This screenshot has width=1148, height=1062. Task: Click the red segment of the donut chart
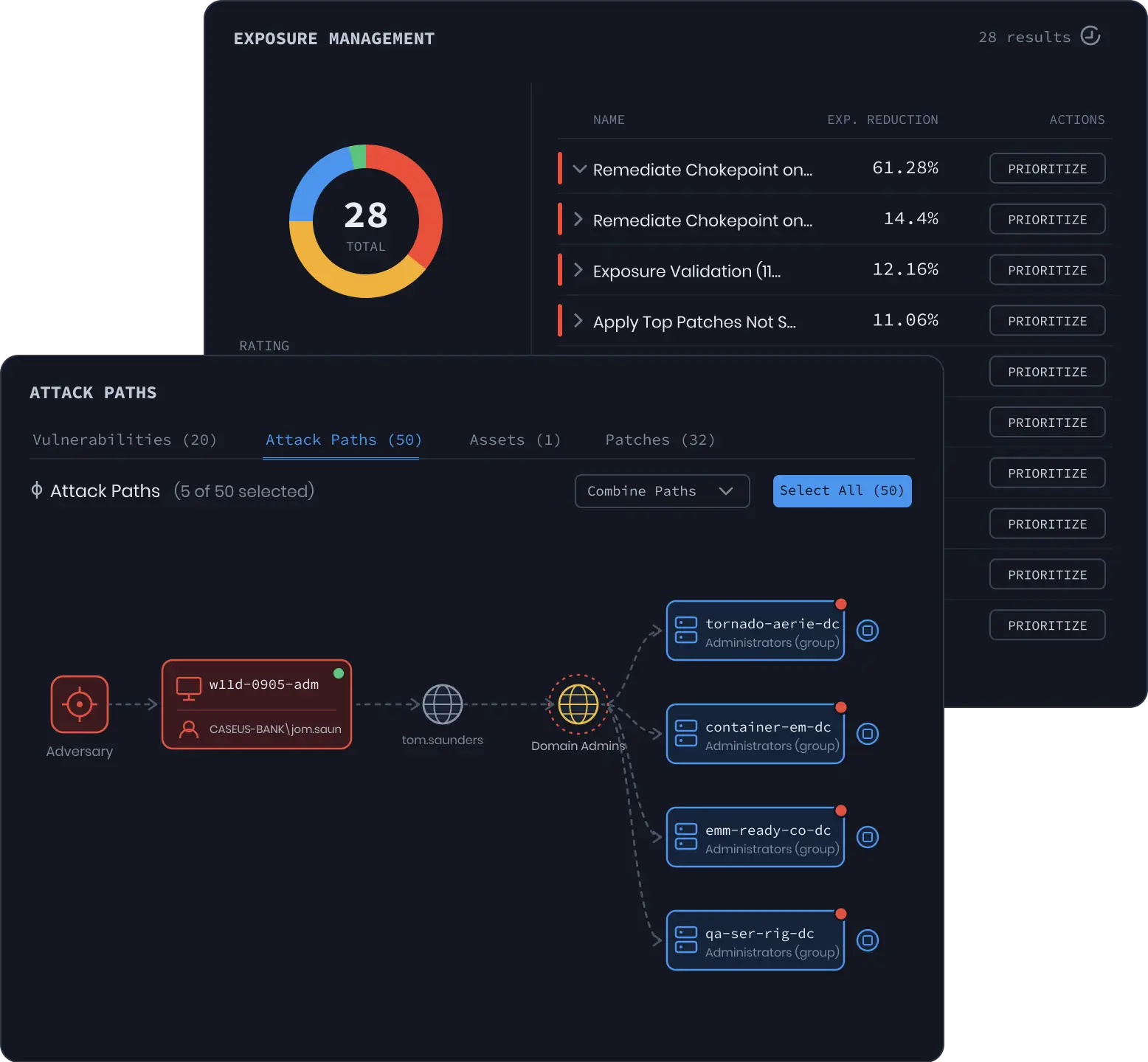pyautogui.click(x=419, y=198)
